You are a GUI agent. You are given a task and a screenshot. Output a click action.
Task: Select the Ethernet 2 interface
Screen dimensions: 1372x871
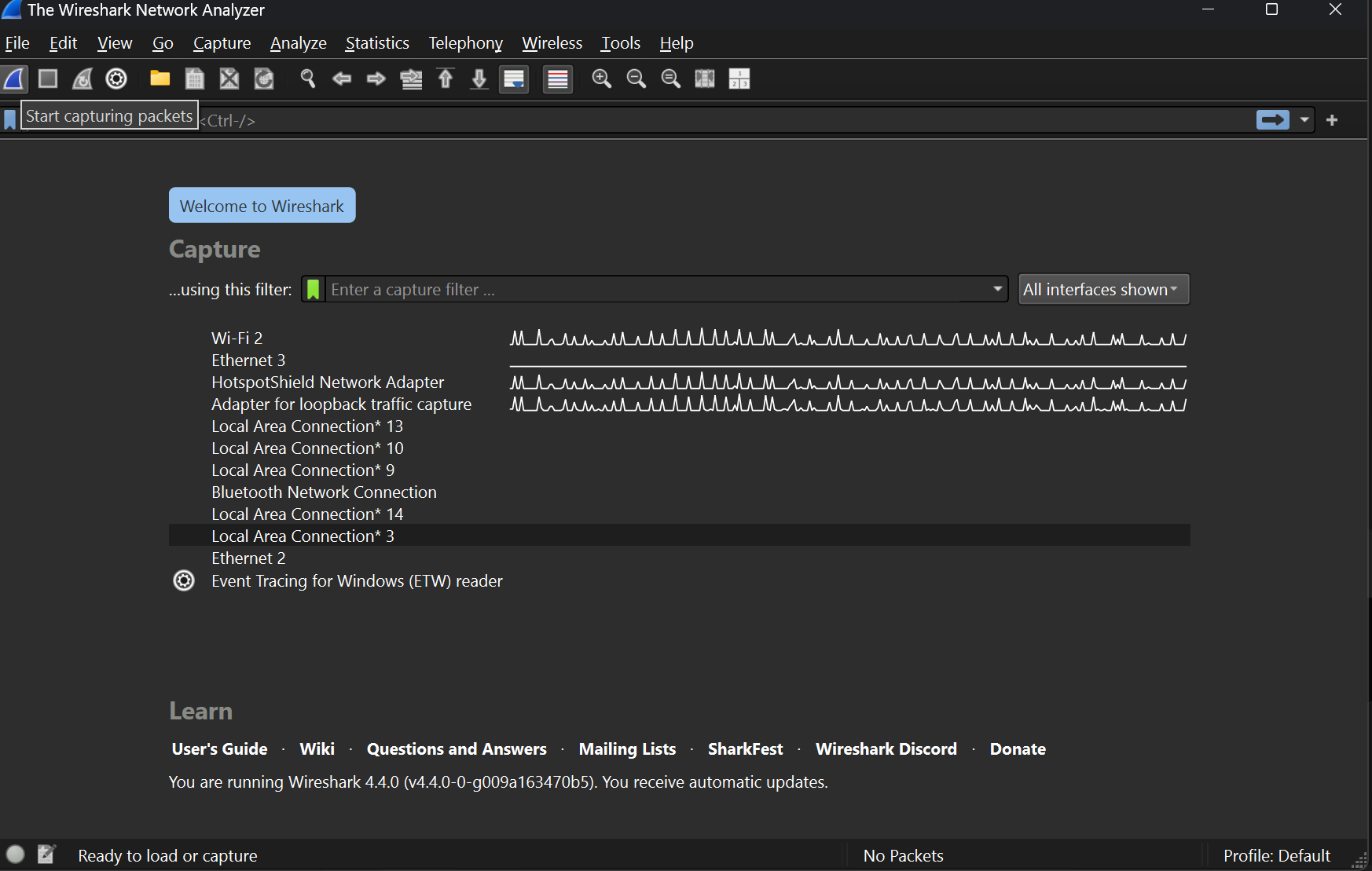tap(680, 558)
